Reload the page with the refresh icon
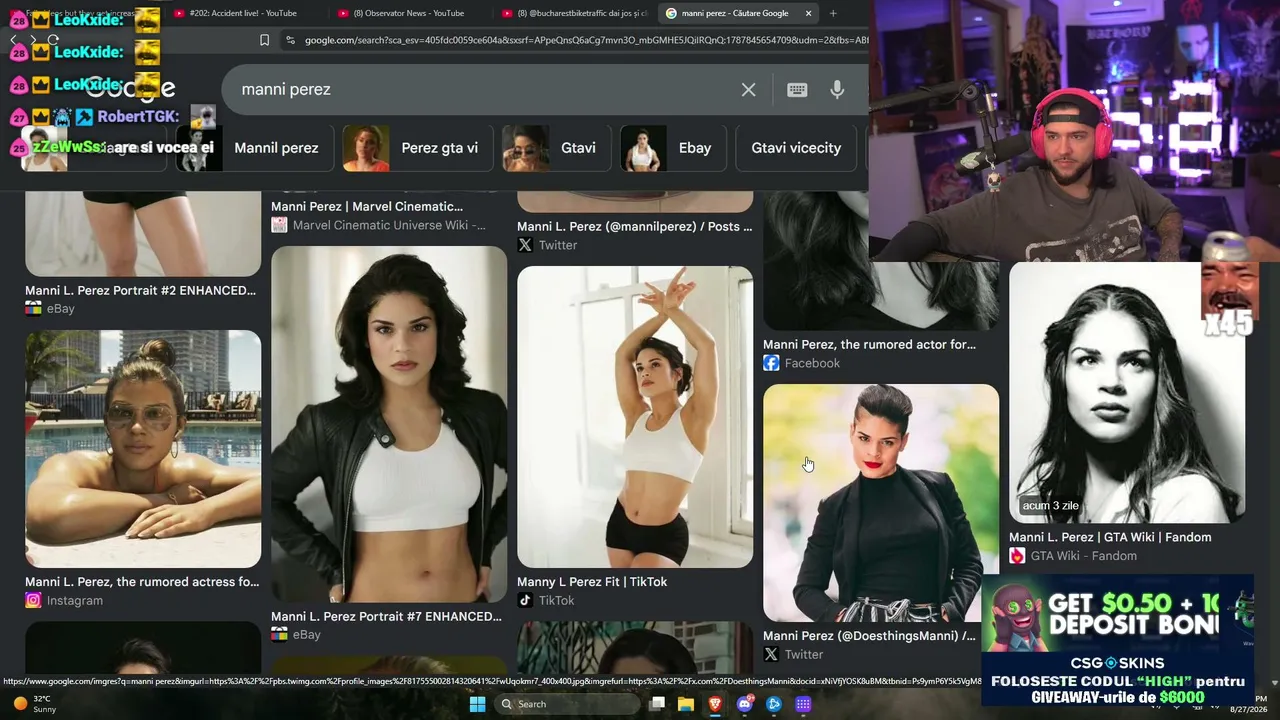The image size is (1280, 720). click(53, 40)
